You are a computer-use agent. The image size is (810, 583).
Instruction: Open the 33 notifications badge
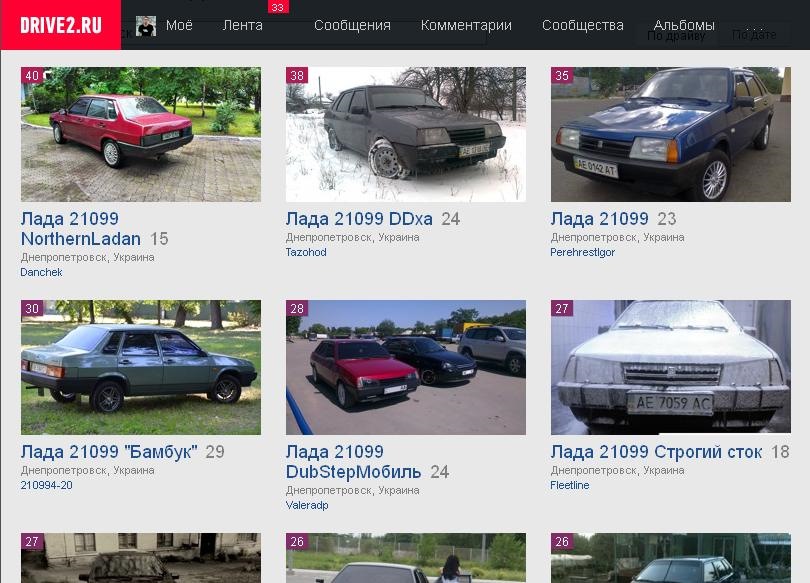click(278, 7)
